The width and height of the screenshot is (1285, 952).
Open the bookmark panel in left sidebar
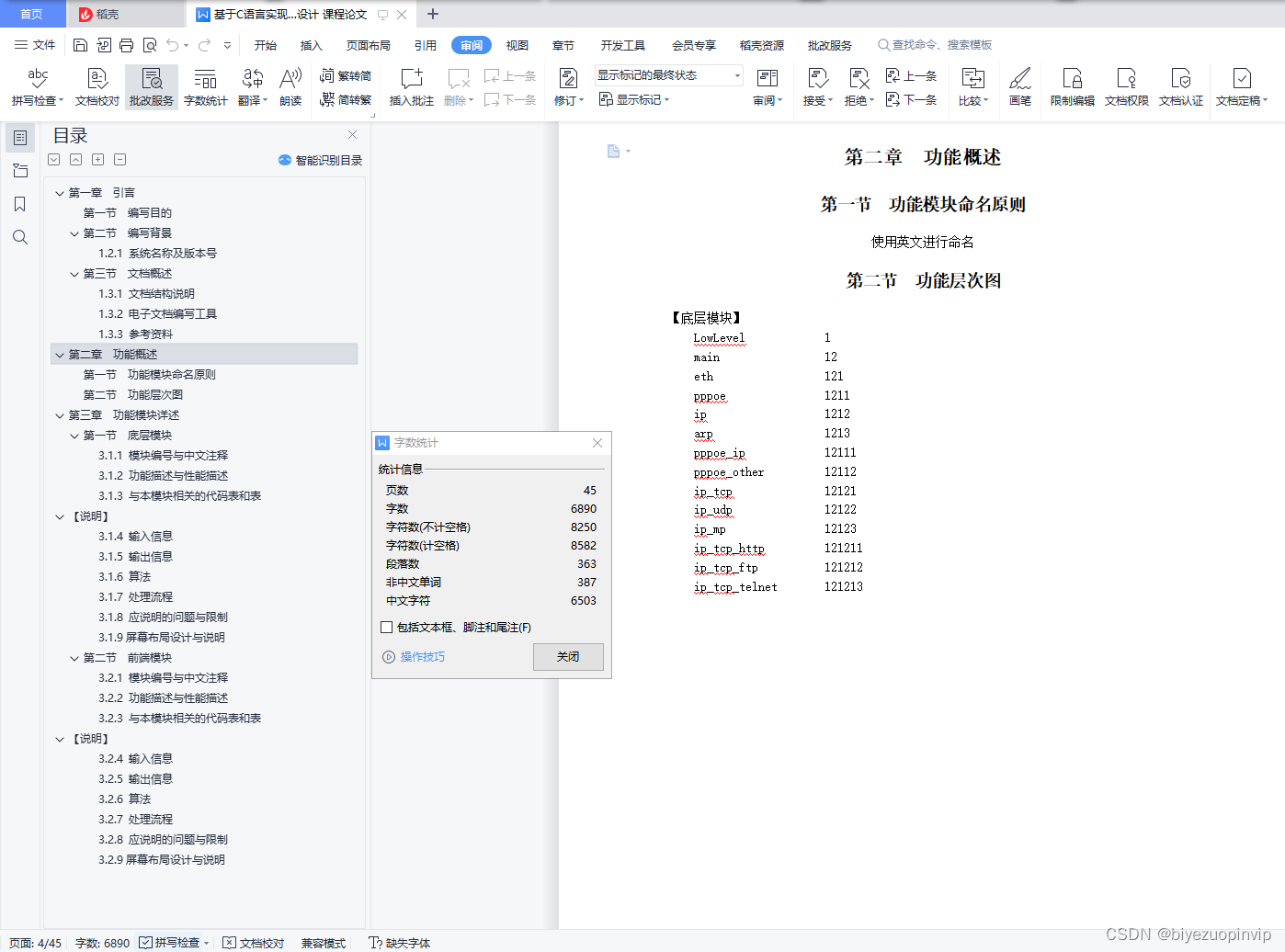20,204
